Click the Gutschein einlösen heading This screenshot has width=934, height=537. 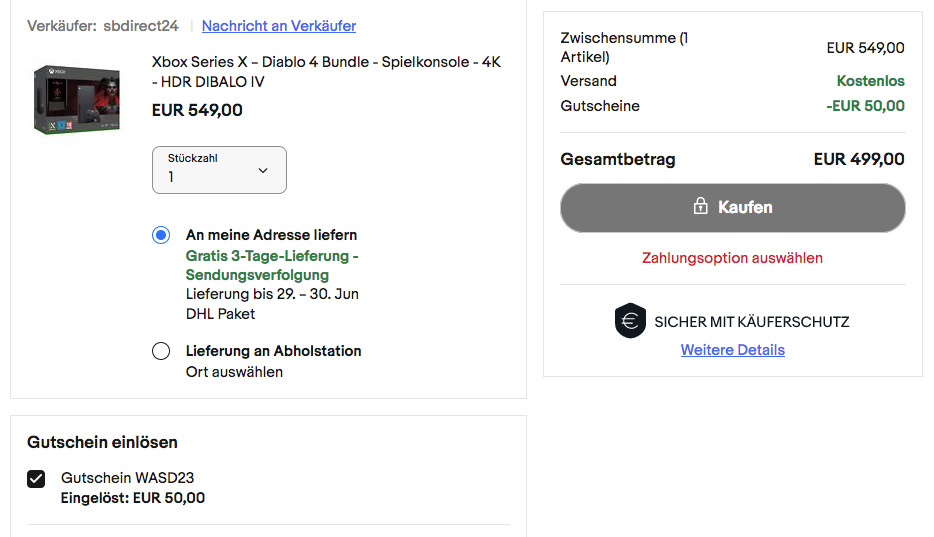pyautogui.click(x=102, y=442)
